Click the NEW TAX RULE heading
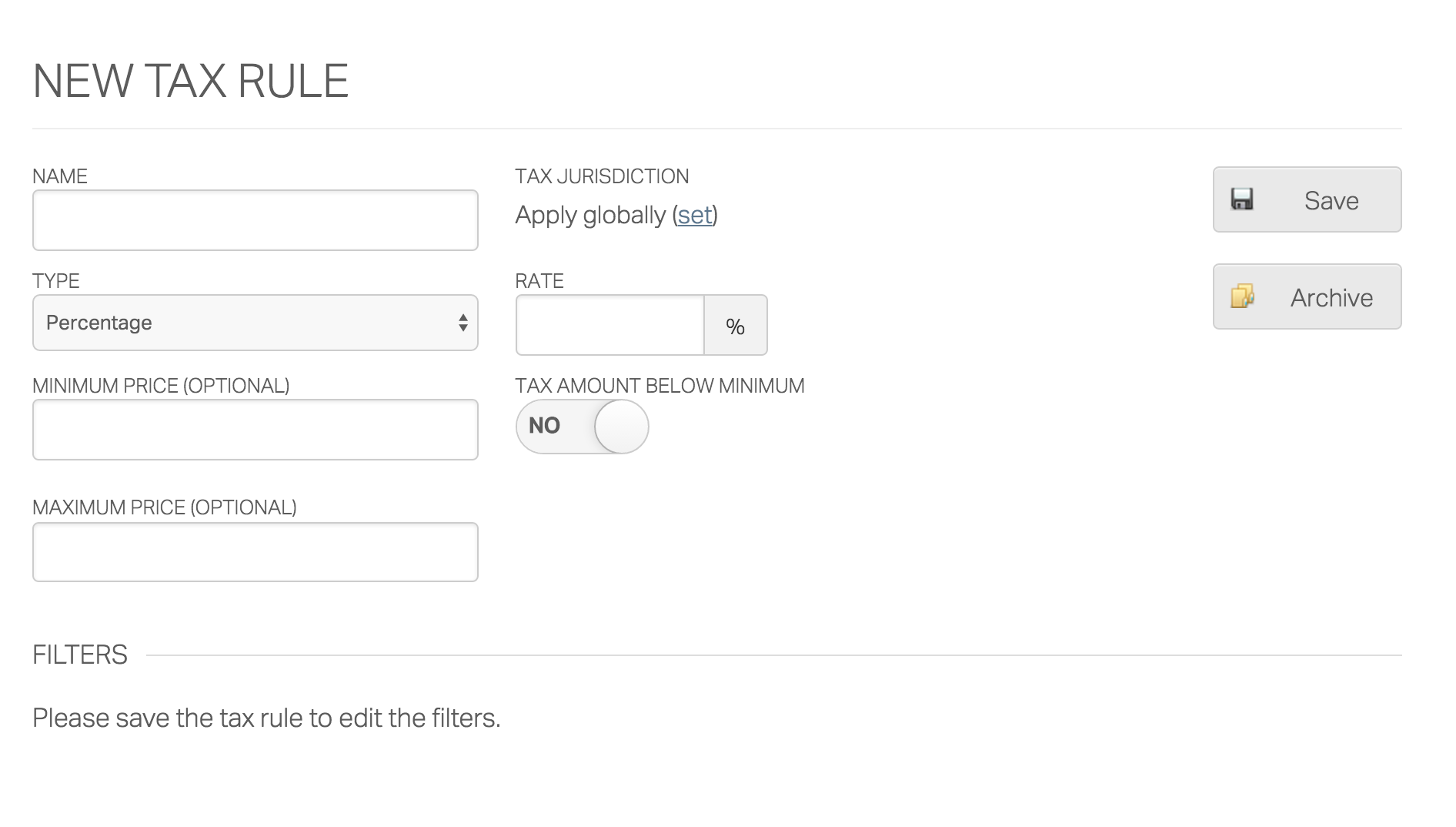Image resolution: width=1456 pixels, height=827 pixels. pos(190,79)
